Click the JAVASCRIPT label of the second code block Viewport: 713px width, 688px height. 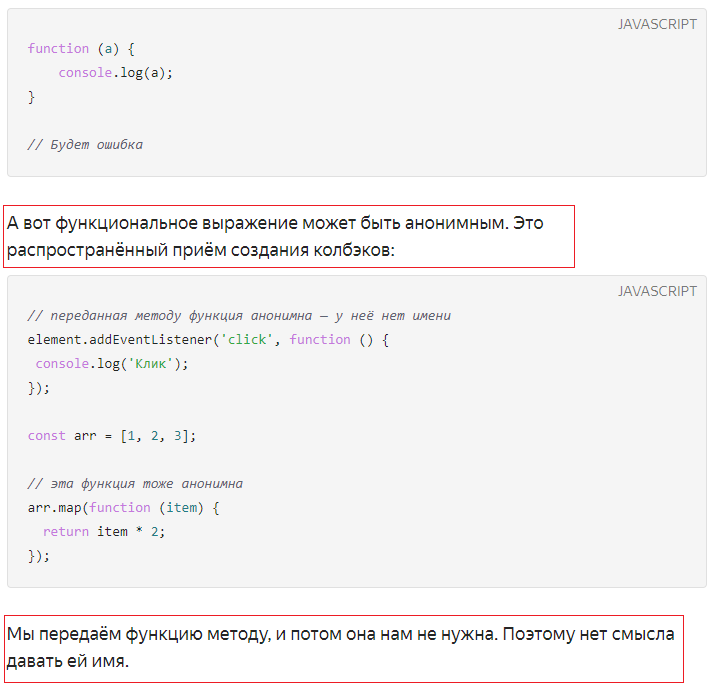657,291
